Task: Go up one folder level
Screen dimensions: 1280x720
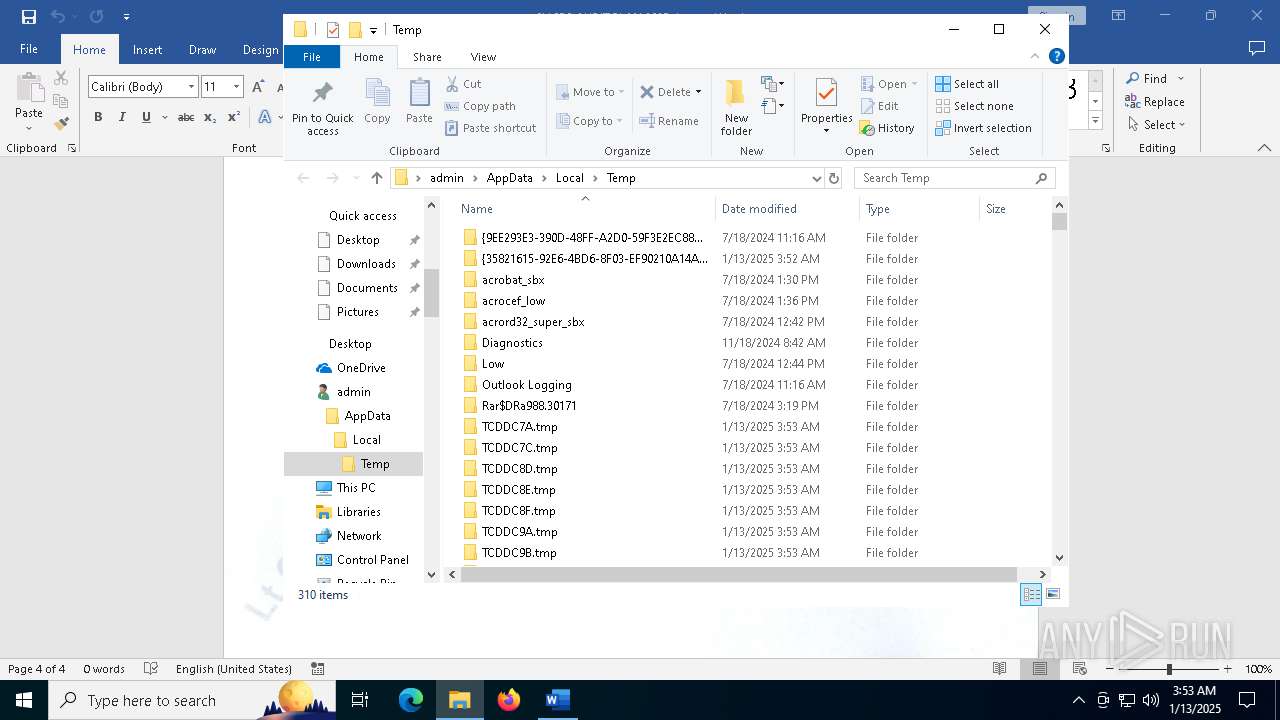Action: coord(376,178)
